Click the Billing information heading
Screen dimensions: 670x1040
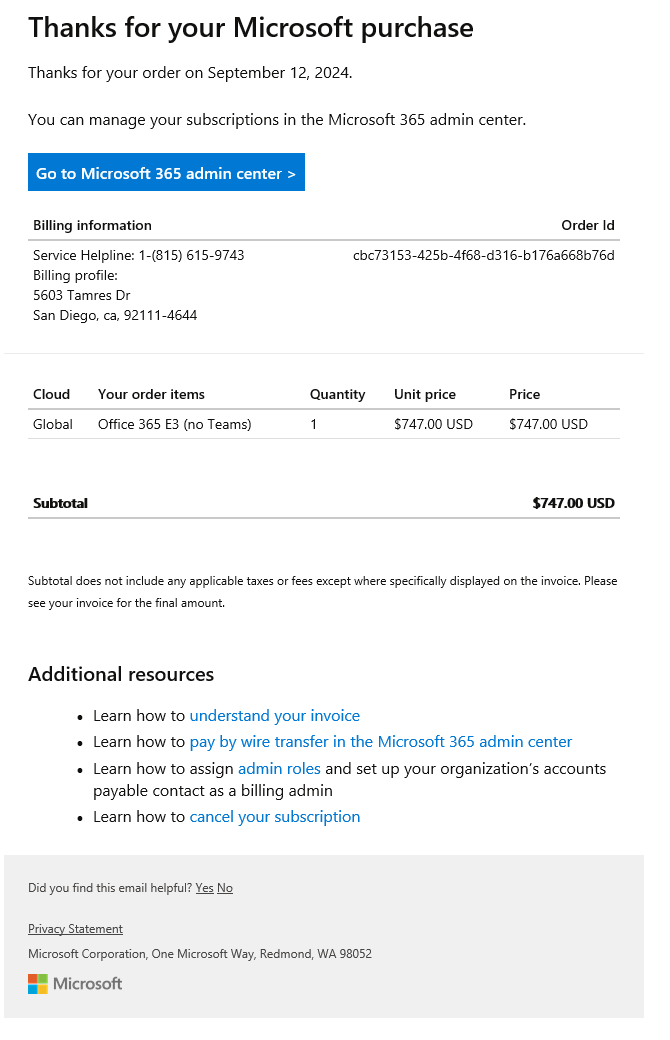coord(92,225)
